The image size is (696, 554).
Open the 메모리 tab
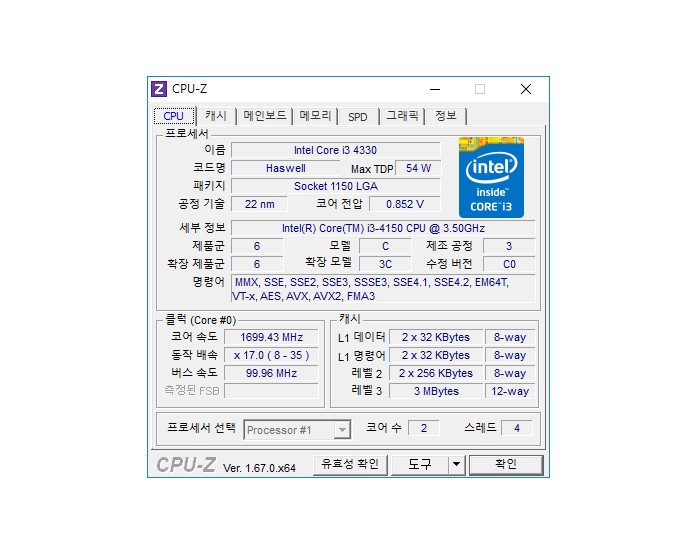coord(315,116)
